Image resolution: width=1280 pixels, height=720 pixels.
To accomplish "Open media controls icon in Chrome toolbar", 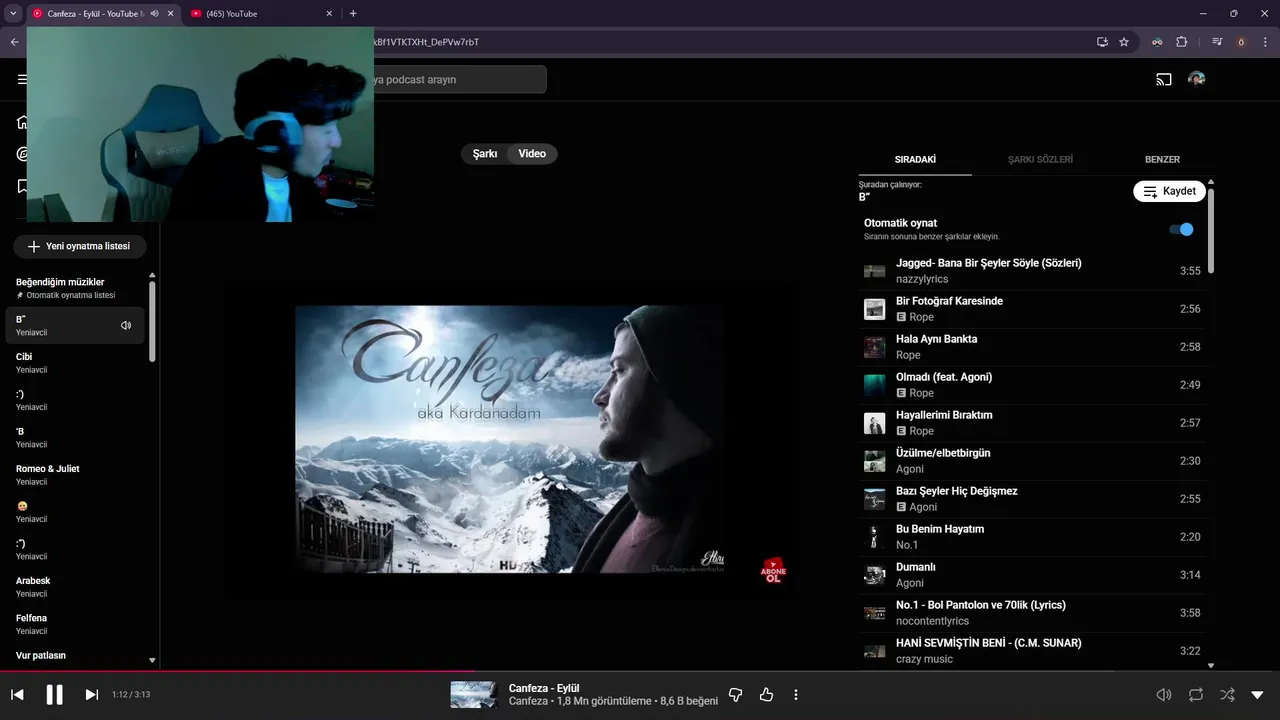I will click(x=1217, y=42).
